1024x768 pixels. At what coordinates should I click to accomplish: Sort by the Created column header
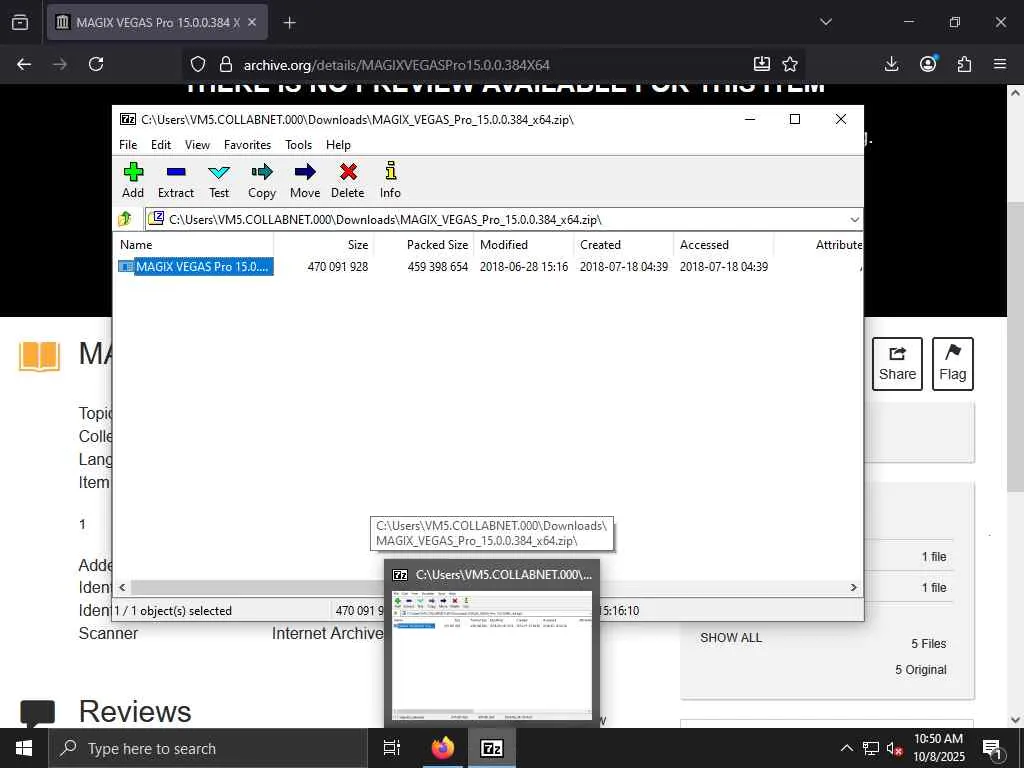click(x=624, y=245)
